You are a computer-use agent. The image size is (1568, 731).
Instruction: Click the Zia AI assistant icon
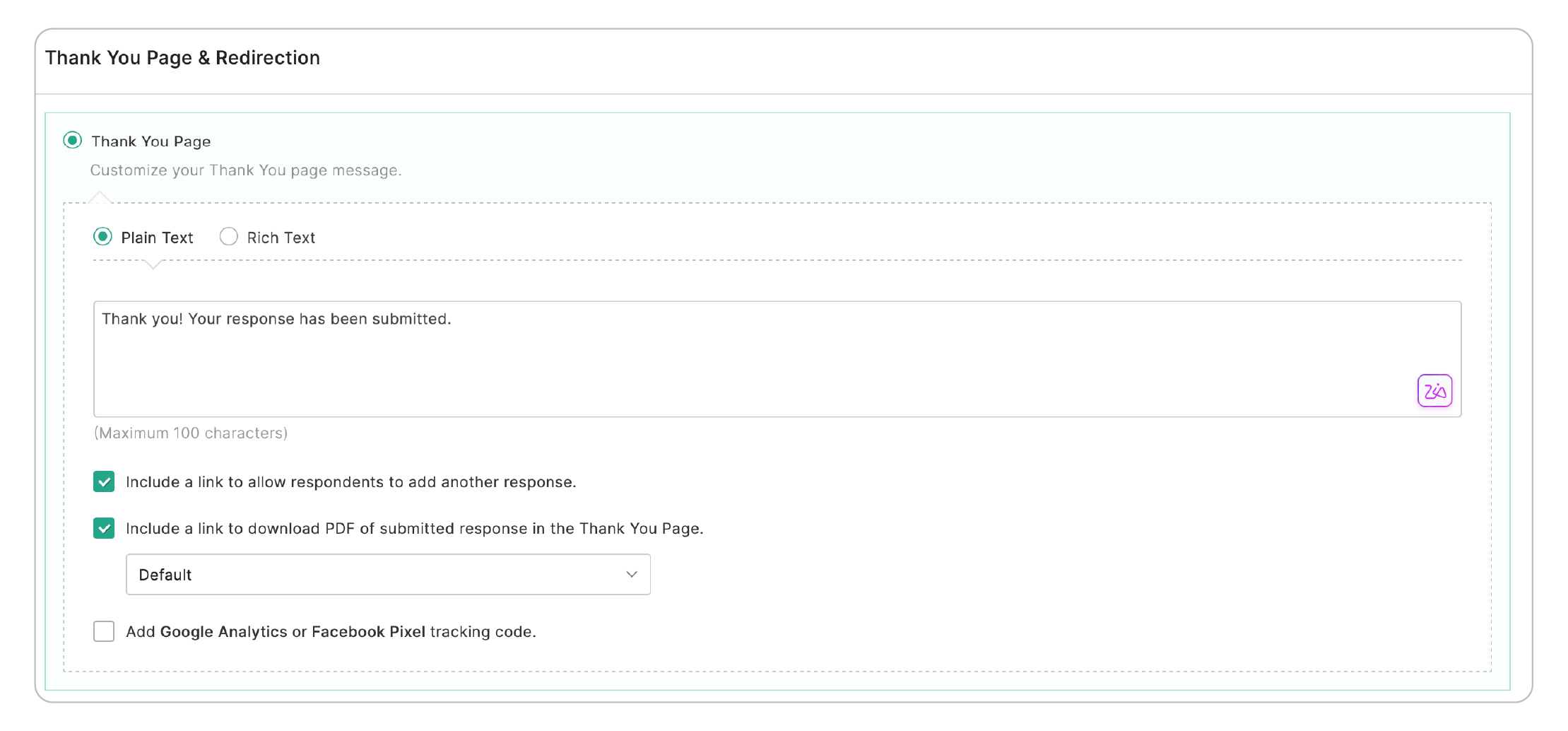point(1434,390)
